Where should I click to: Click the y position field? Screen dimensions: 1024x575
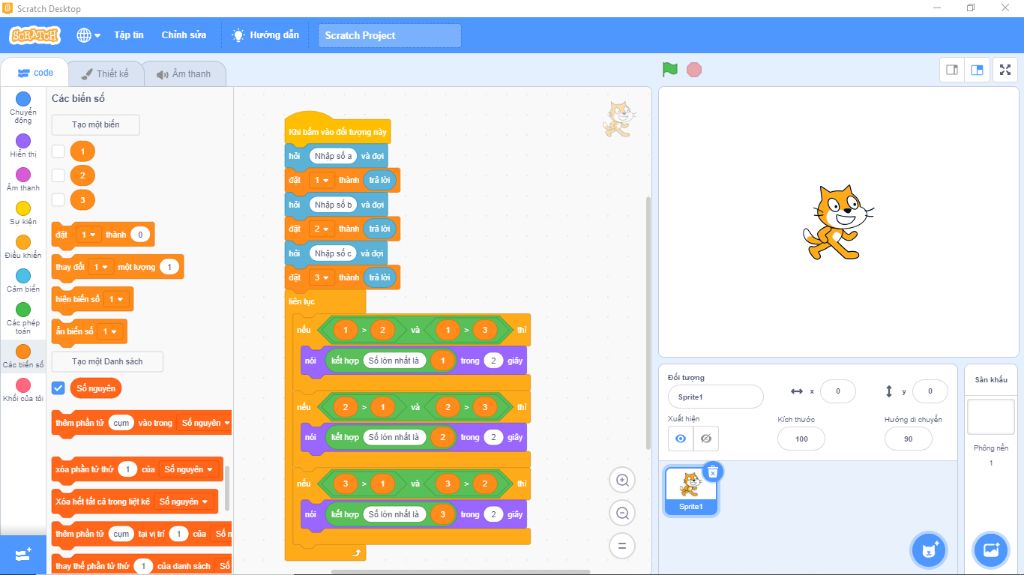[x=930, y=391]
